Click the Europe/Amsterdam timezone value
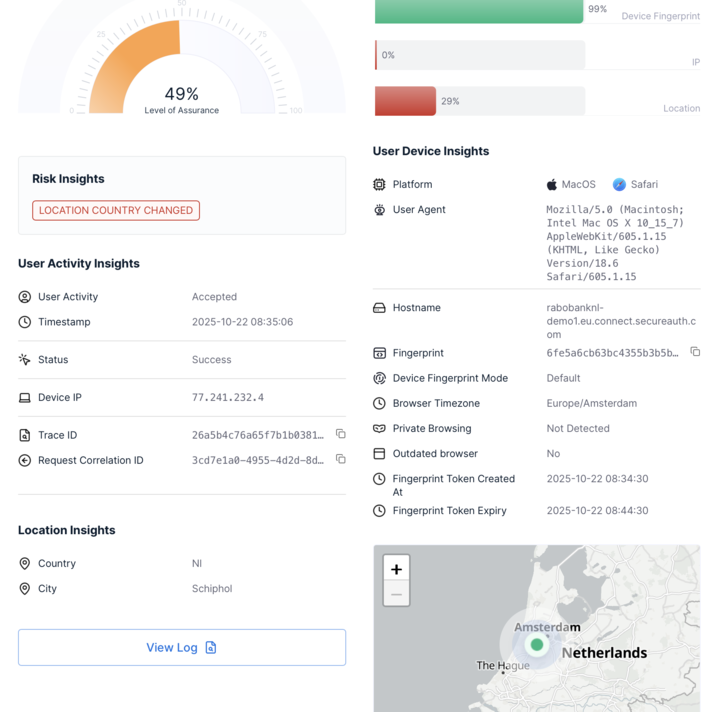The height and width of the screenshot is (712, 720). (x=591, y=404)
